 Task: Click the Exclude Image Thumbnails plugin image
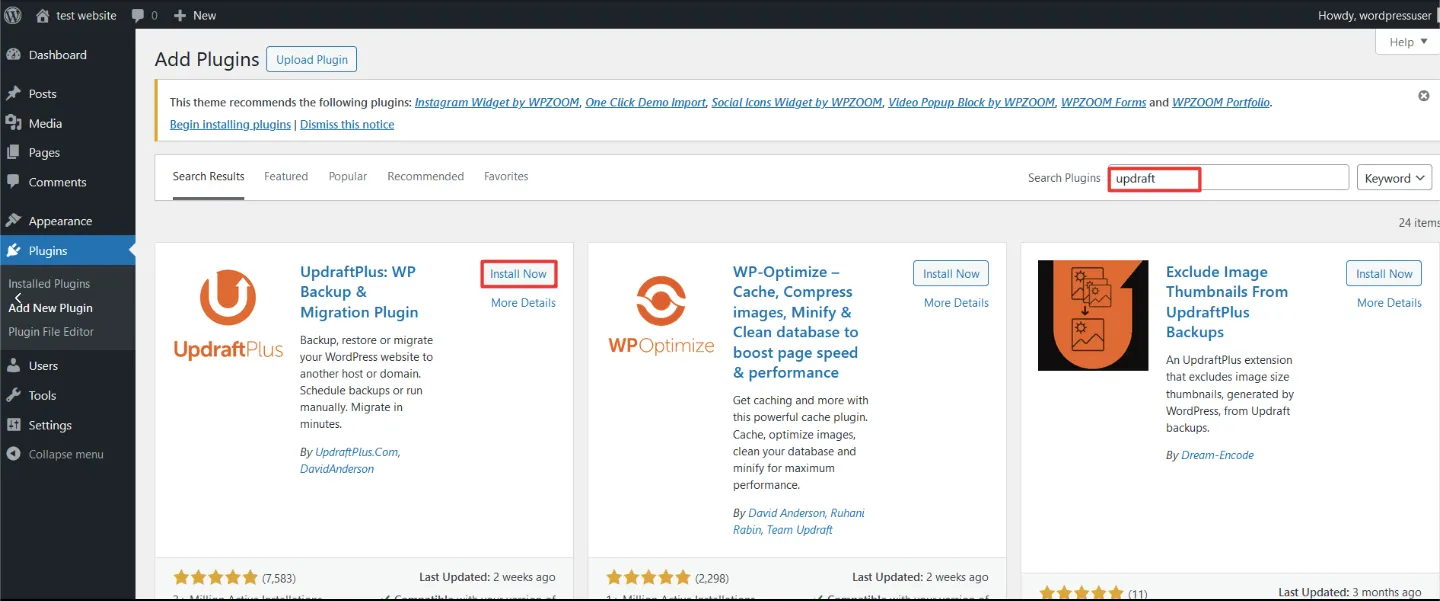(x=1093, y=315)
